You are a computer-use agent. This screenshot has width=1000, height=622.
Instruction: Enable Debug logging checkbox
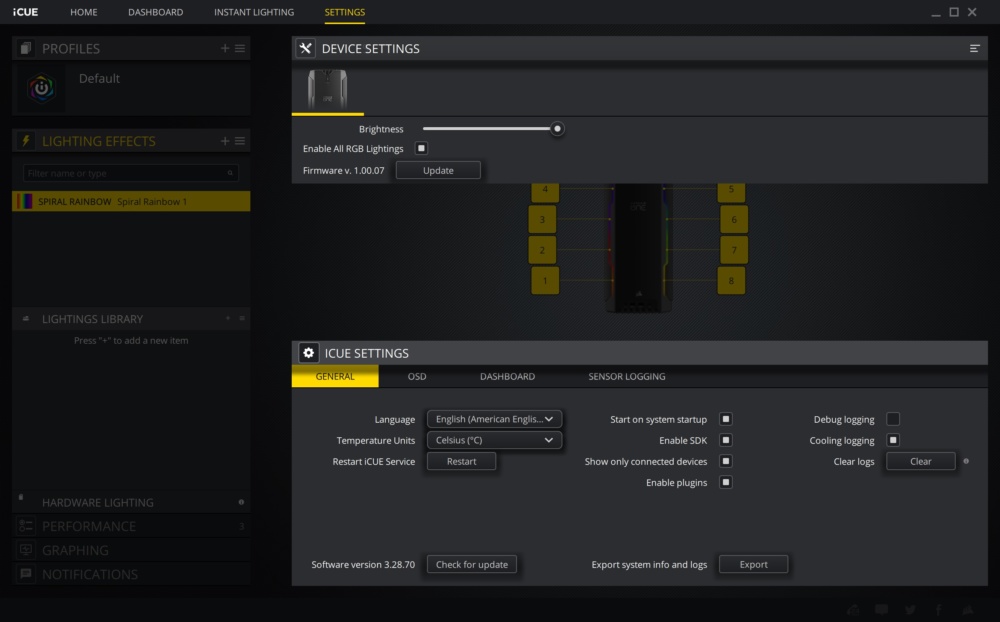[x=893, y=419]
